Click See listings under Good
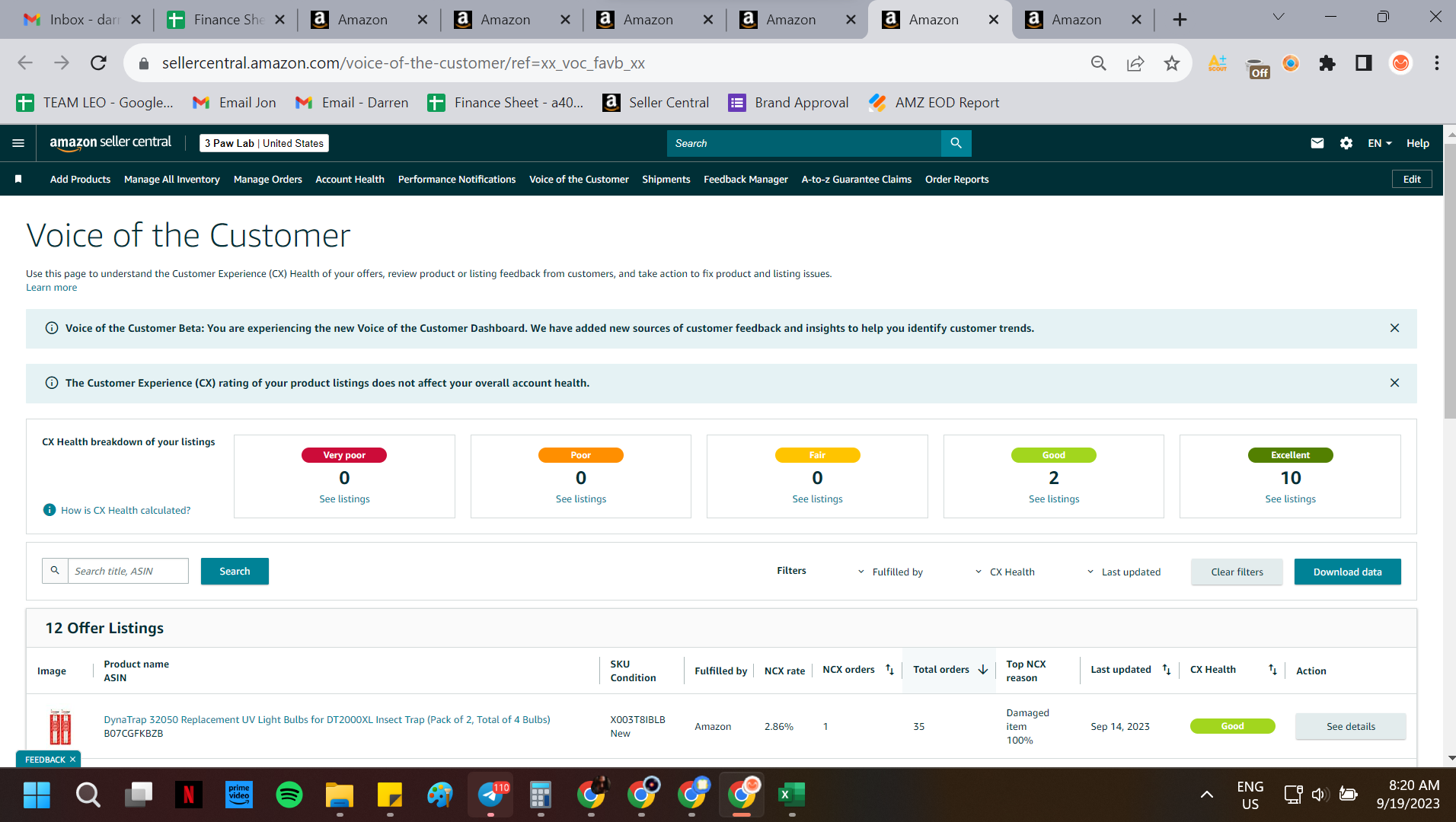This screenshot has height=822, width=1456. (x=1054, y=499)
